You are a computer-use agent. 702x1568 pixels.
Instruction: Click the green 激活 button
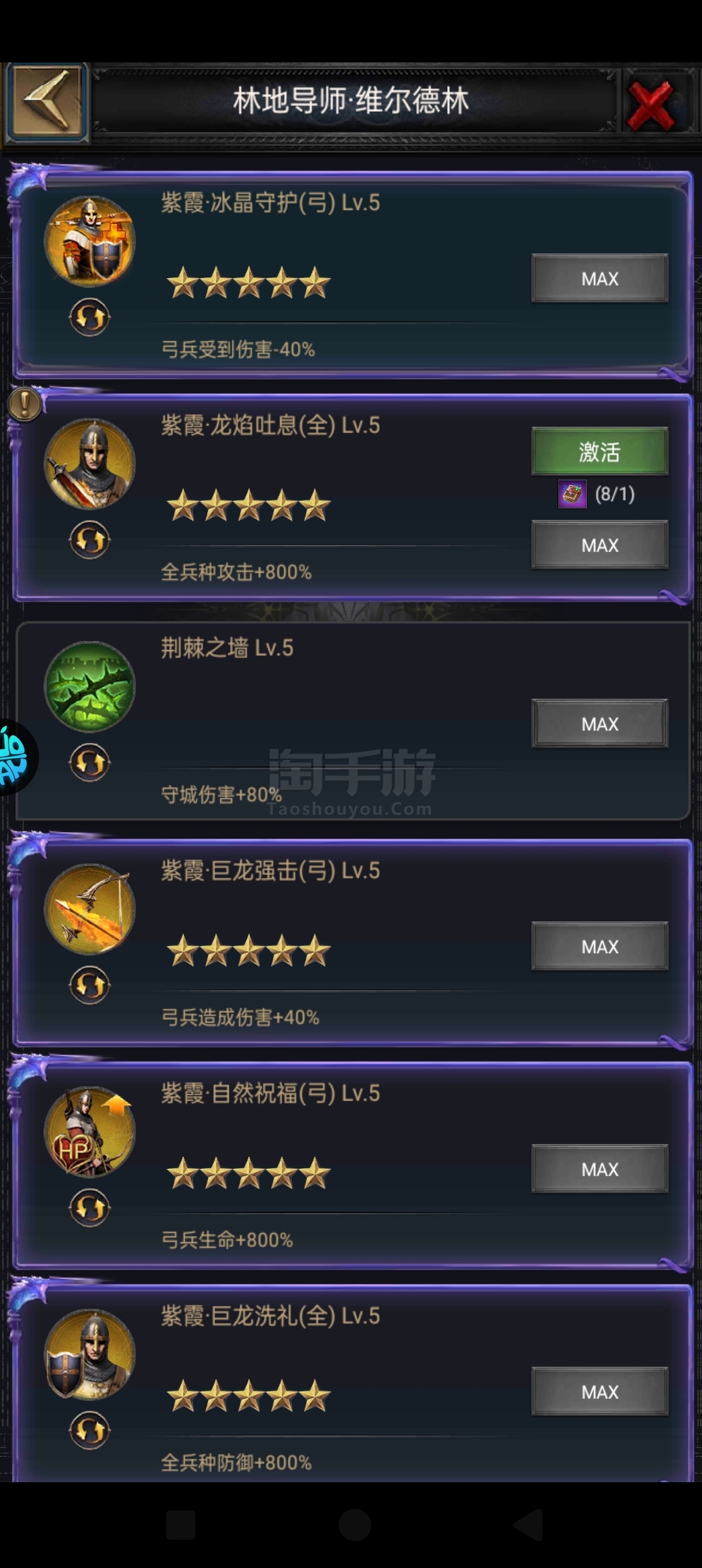(x=600, y=451)
